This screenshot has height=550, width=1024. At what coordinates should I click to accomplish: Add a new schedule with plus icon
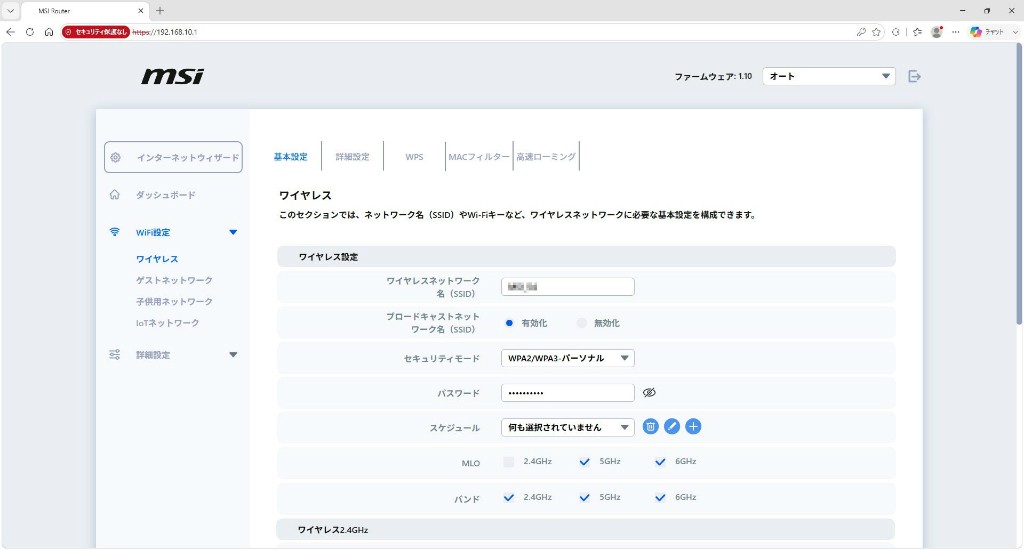click(x=694, y=427)
